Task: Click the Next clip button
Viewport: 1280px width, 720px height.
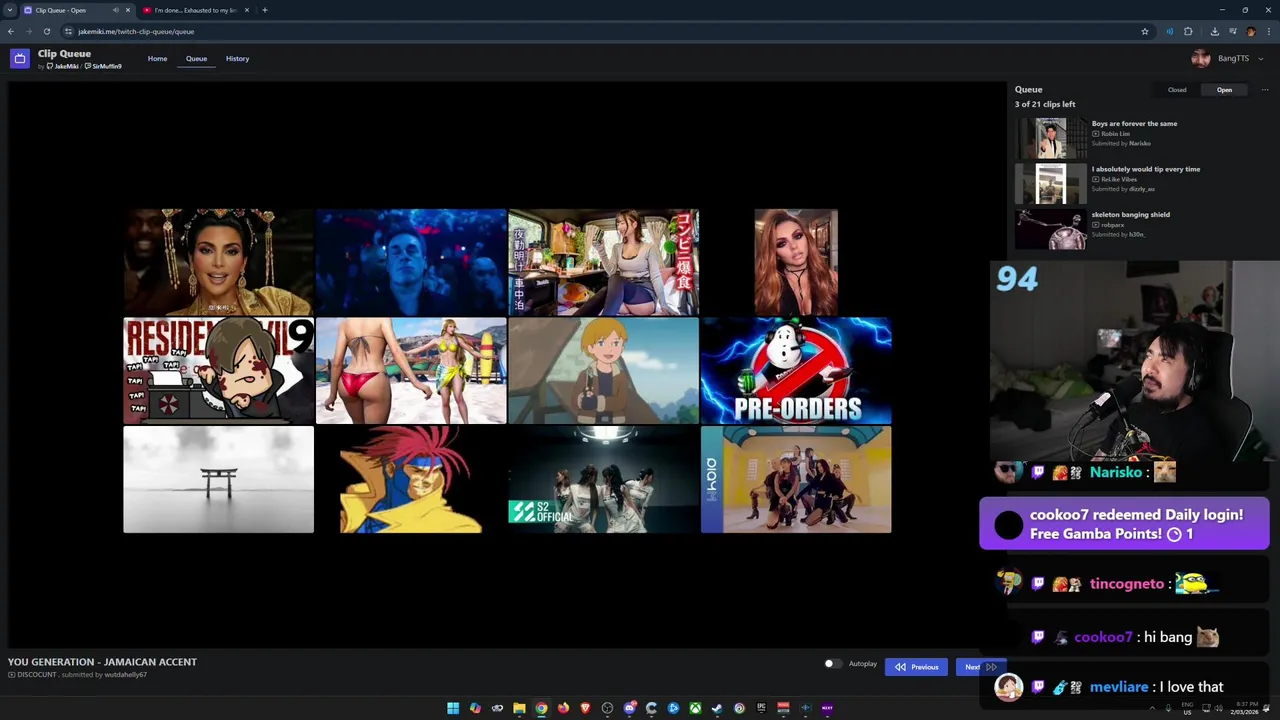Action: pos(979,667)
